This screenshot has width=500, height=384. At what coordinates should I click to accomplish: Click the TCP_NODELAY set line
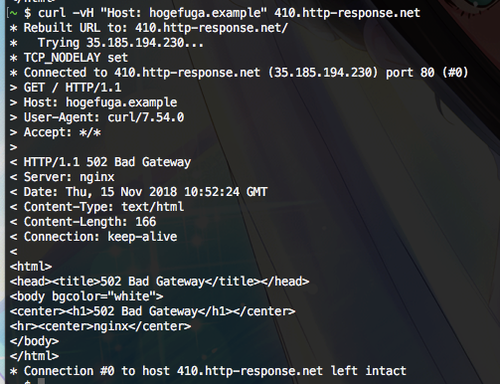[76, 58]
